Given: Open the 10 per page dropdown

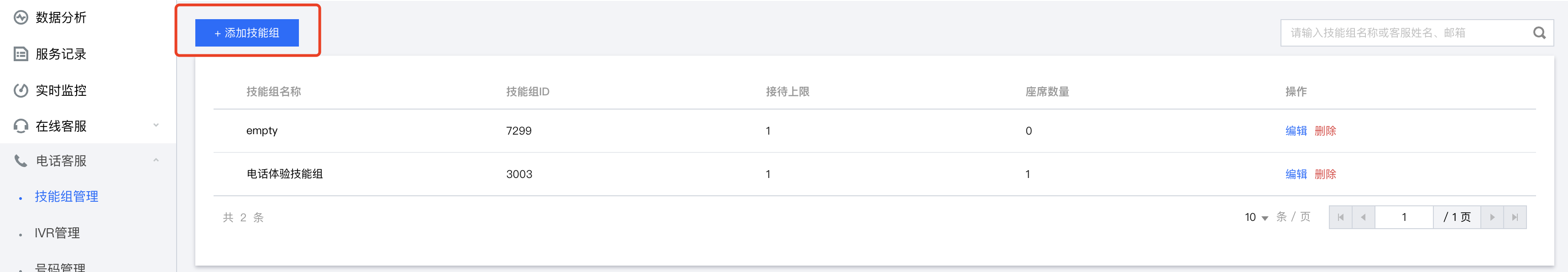Looking at the screenshot, I should 1256,217.
